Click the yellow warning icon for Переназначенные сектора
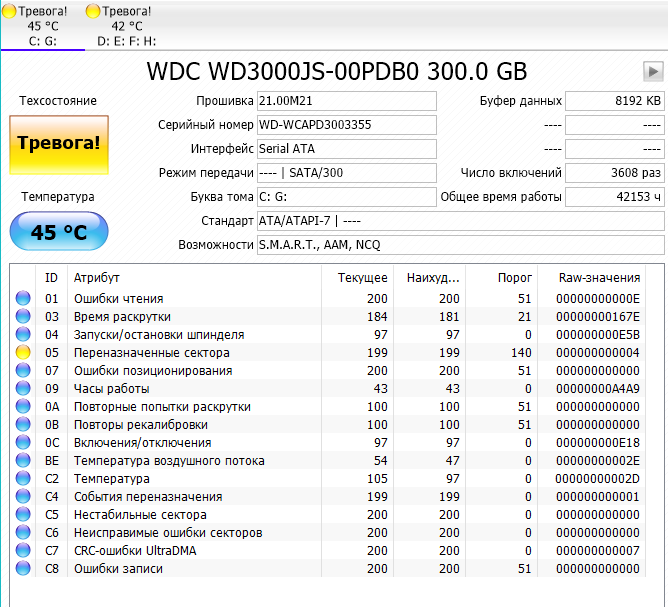Image resolution: width=668 pixels, height=607 pixels. pyautogui.click(x=23, y=352)
